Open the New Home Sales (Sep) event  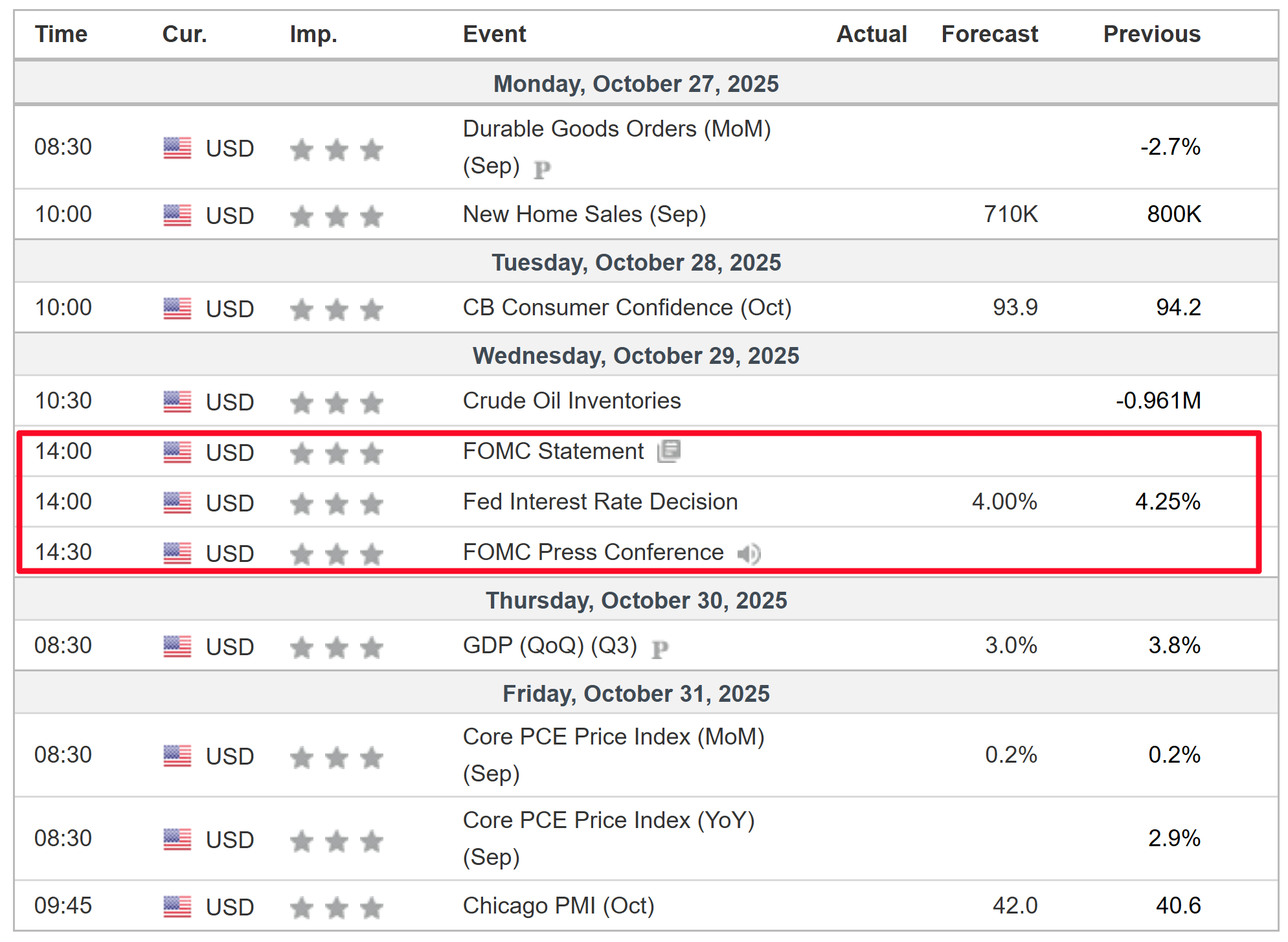tap(584, 214)
